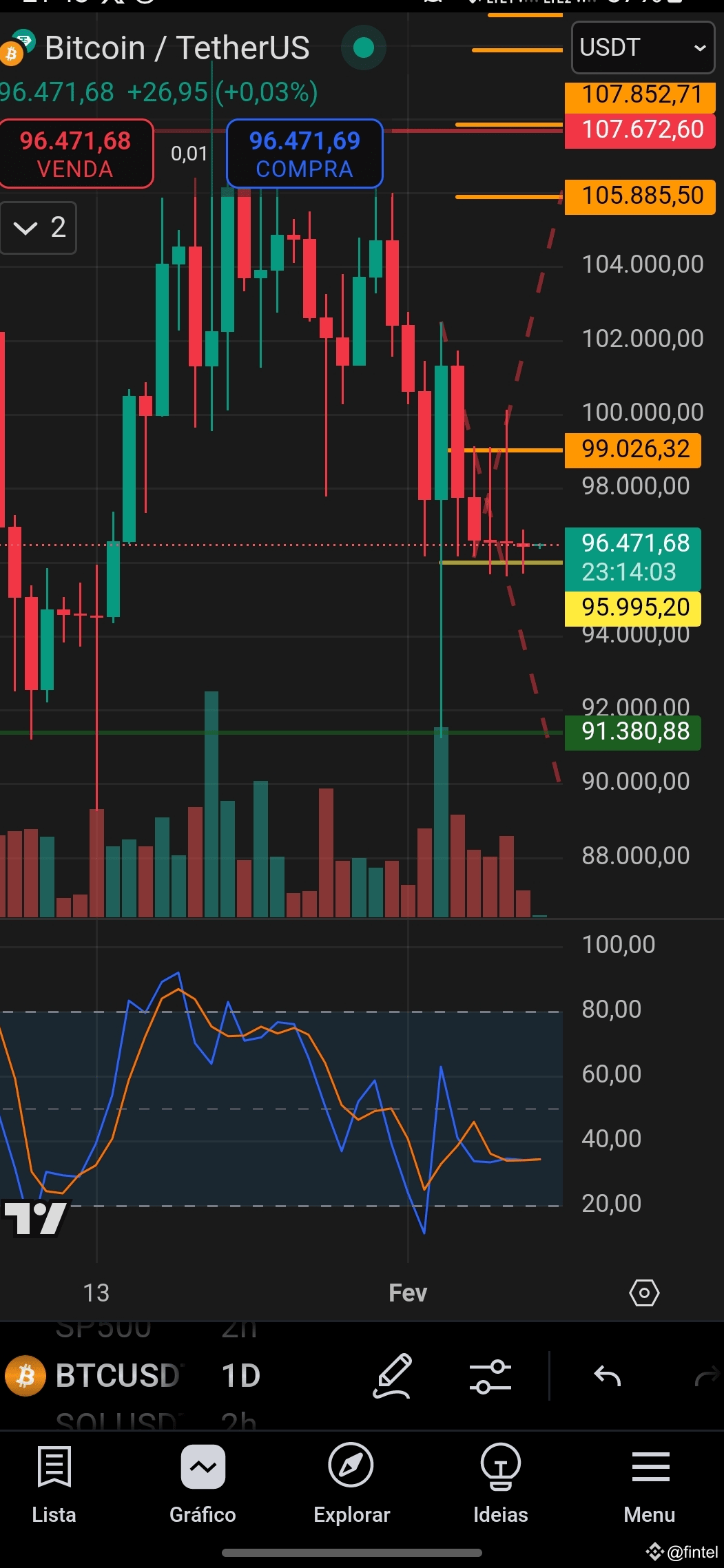The width and height of the screenshot is (724, 1568).
Task: Tap the 100.000,00 price axis label
Action: pyautogui.click(x=642, y=412)
